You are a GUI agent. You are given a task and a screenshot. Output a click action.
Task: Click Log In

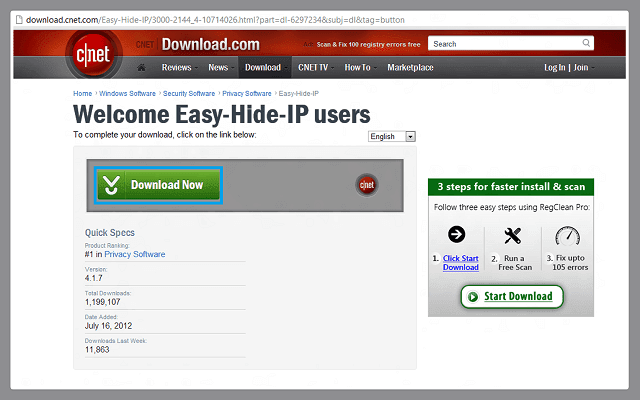click(x=554, y=67)
